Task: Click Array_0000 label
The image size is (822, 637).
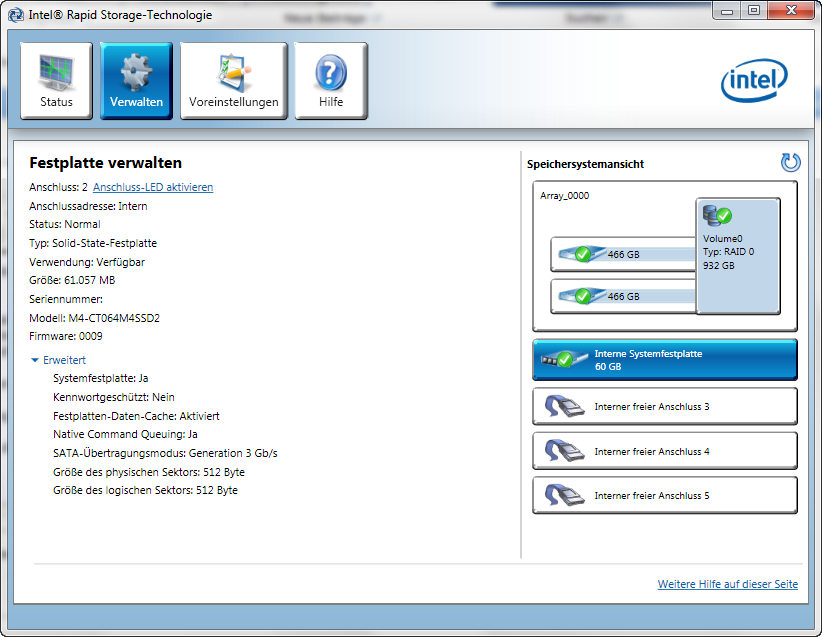Action: (565, 196)
